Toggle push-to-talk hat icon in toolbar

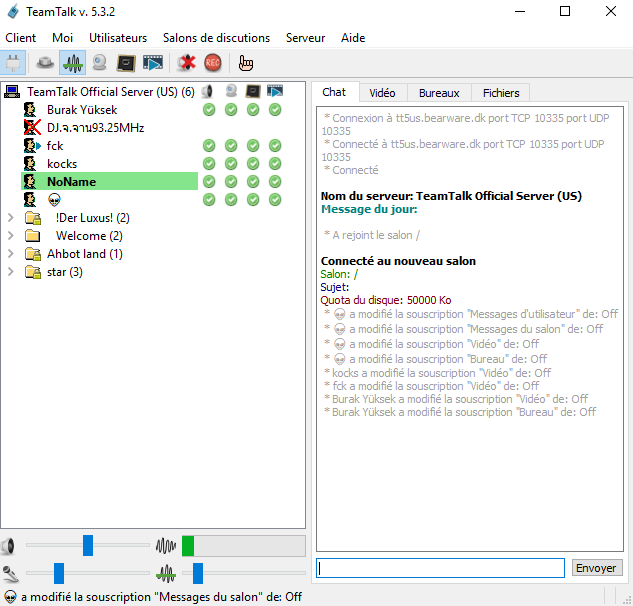pos(45,63)
